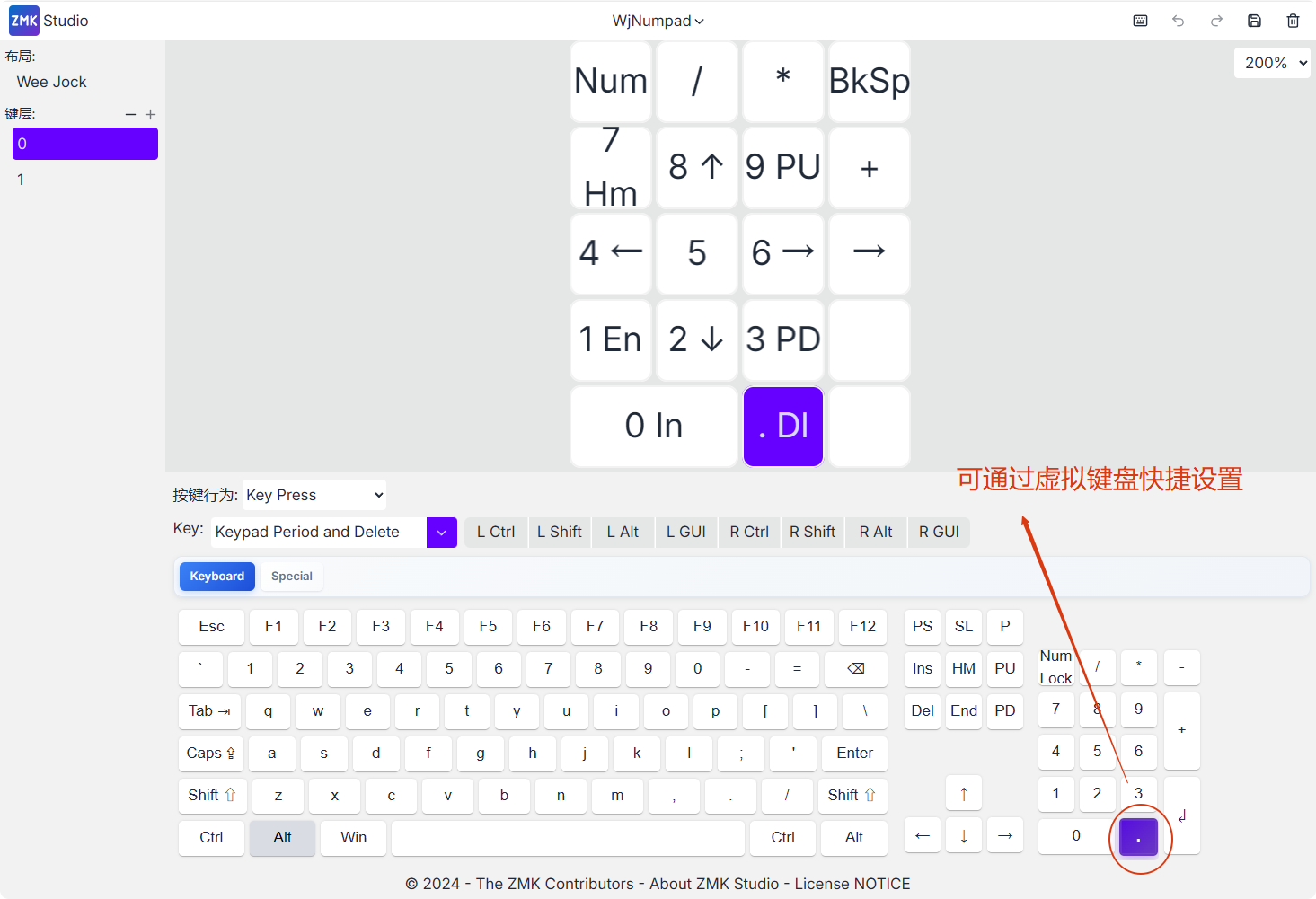1316x899 pixels.
Task: Switch to the Special tab
Action: pos(292,577)
